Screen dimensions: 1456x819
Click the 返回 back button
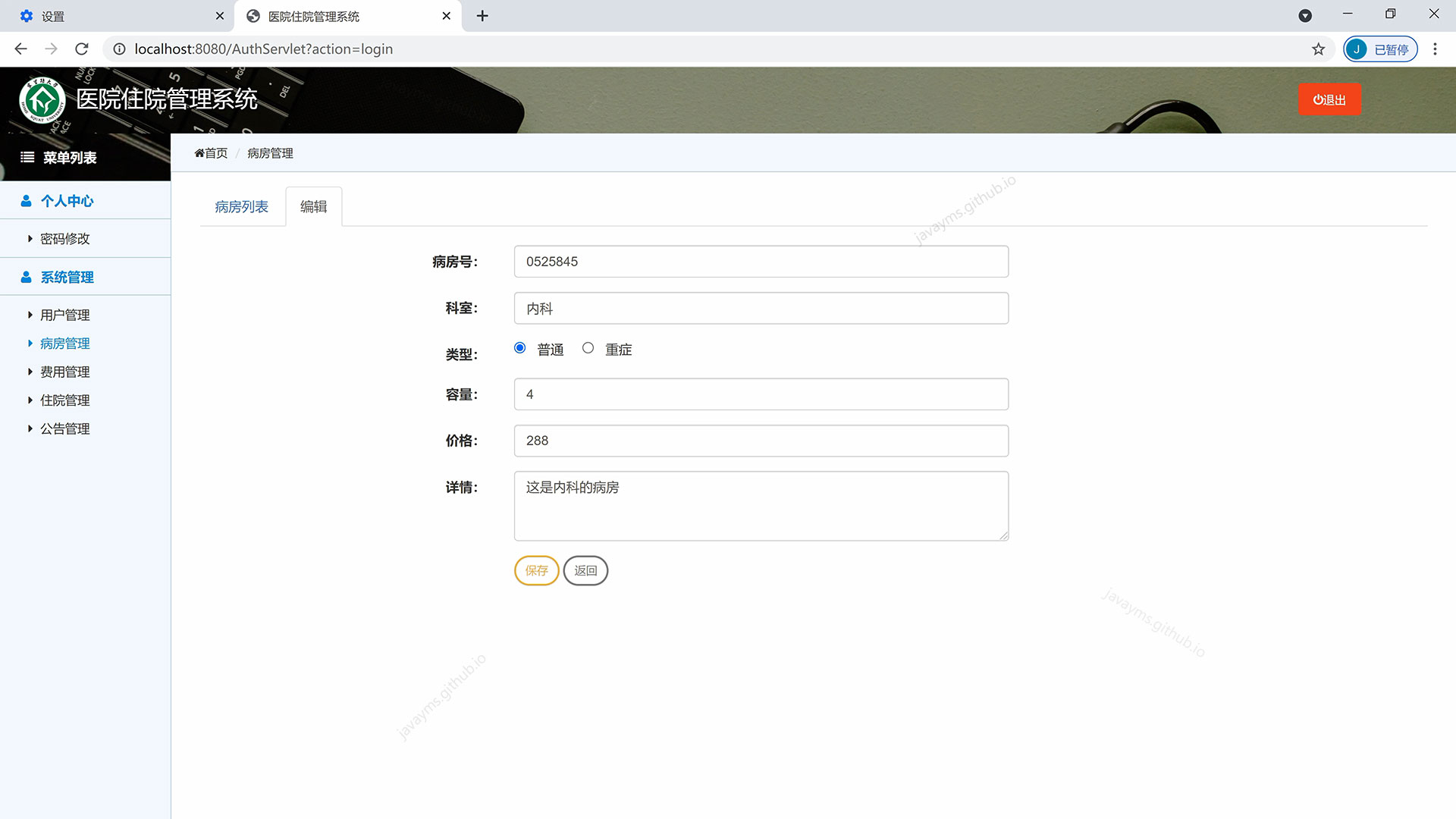(x=585, y=570)
